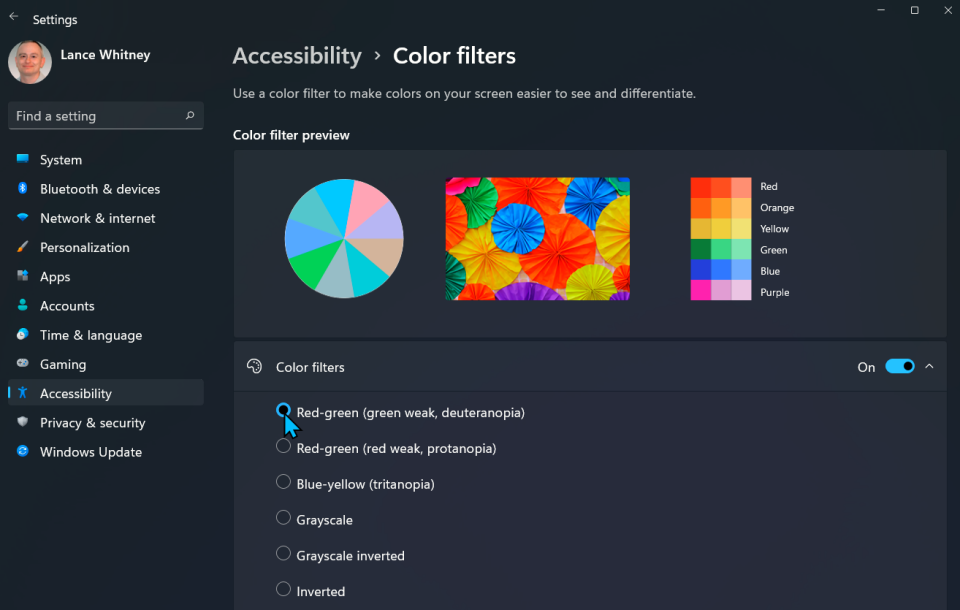Click the Accounts icon
This screenshot has height=610, width=960.
point(23,306)
